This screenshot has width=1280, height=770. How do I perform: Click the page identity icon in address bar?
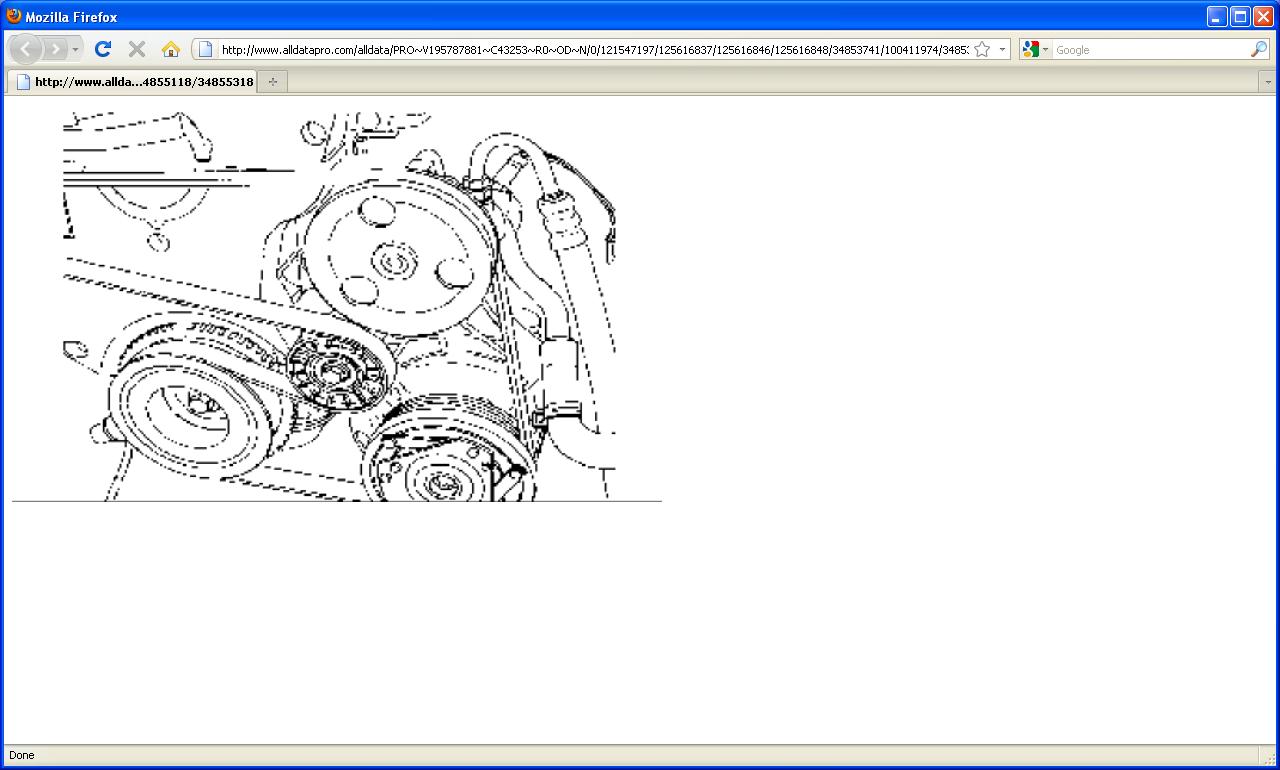205,49
